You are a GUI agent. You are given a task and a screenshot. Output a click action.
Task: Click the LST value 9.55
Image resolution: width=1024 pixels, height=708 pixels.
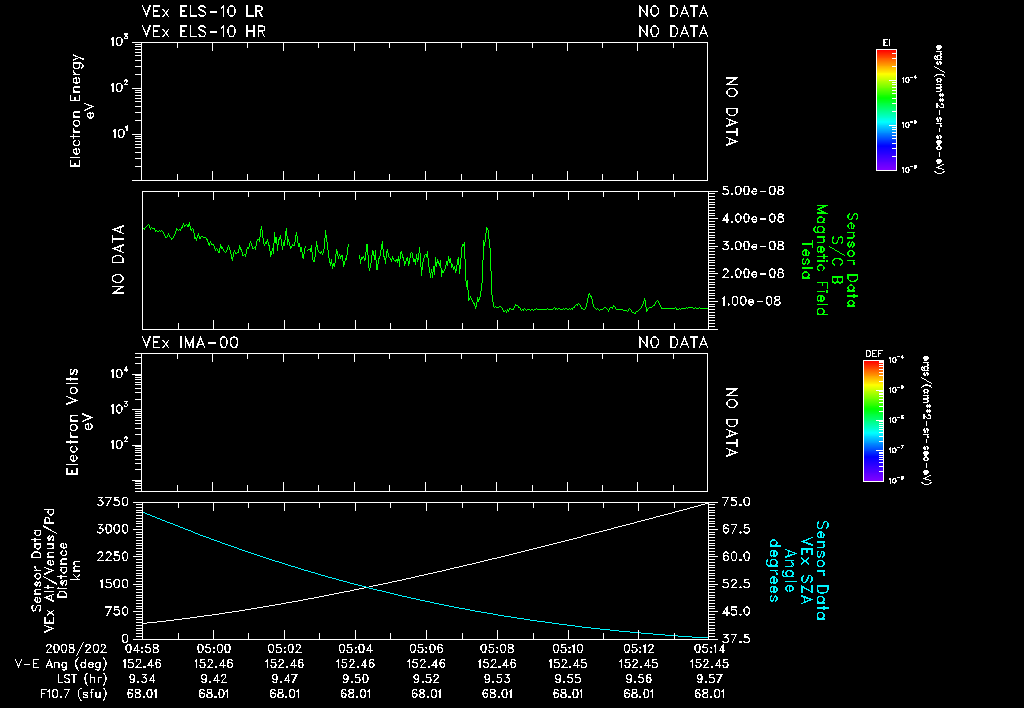(568, 679)
